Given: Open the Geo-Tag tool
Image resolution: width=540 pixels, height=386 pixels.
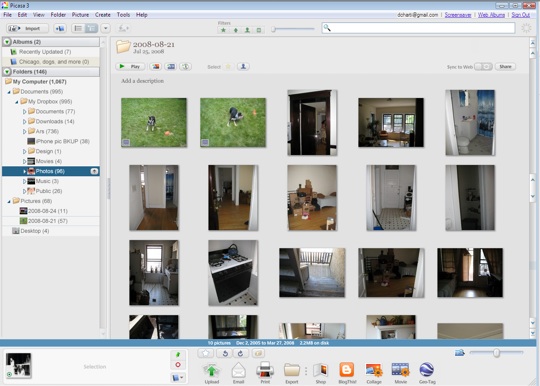Looking at the screenshot, I should tap(427, 373).
